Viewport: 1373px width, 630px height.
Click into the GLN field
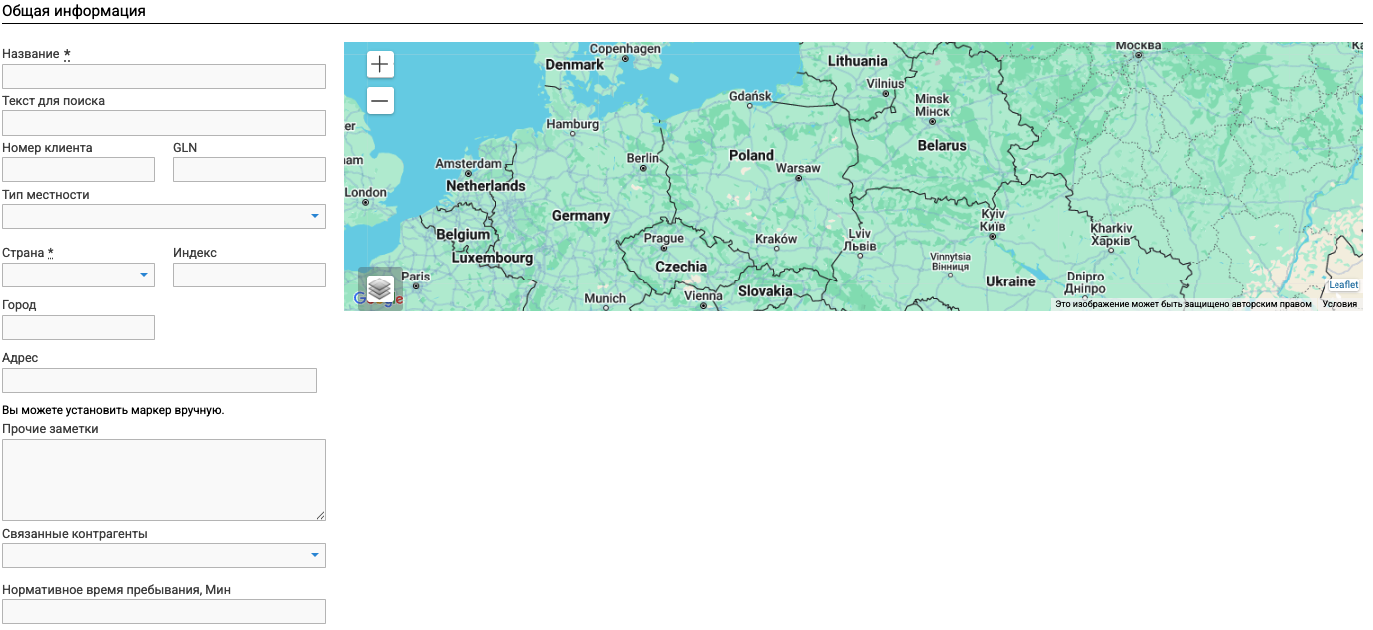pos(249,170)
